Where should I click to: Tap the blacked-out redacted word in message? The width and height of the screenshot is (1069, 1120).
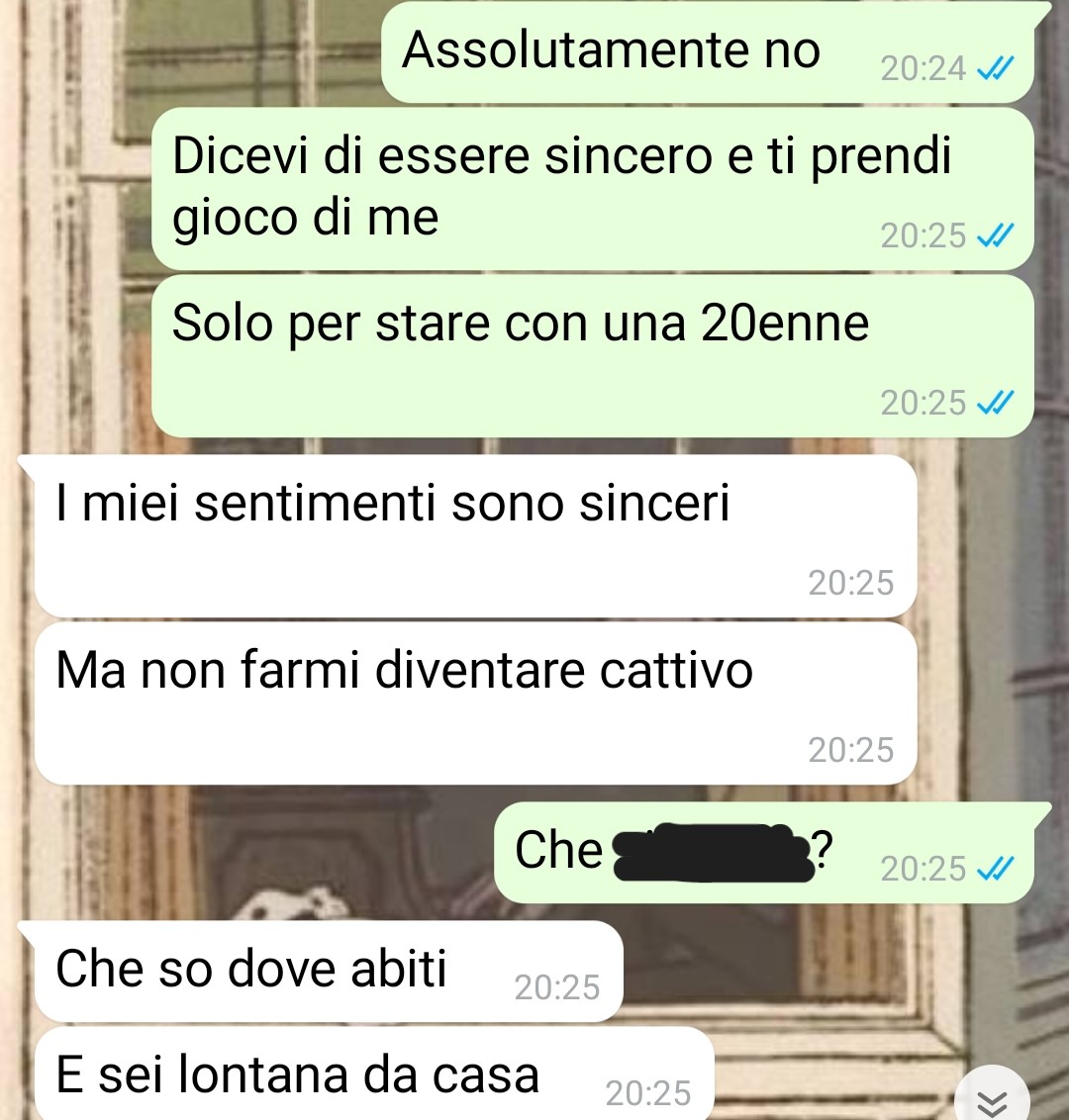(x=713, y=853)
